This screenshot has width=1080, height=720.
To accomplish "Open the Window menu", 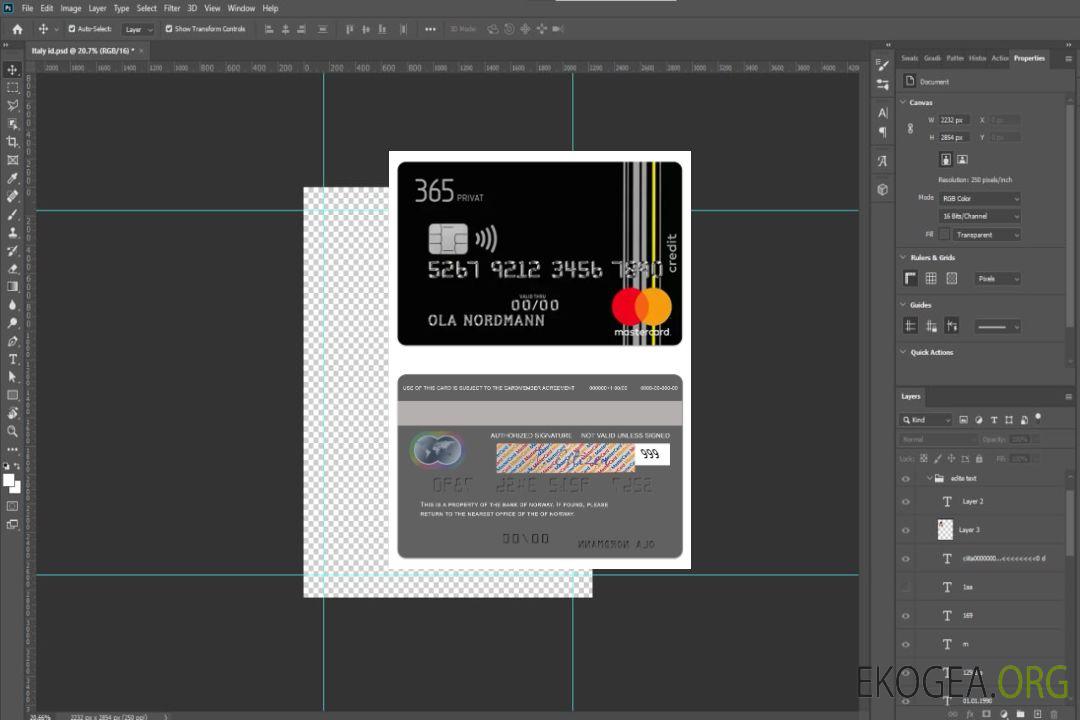I will pyautogui.click(x=241, y=8).
